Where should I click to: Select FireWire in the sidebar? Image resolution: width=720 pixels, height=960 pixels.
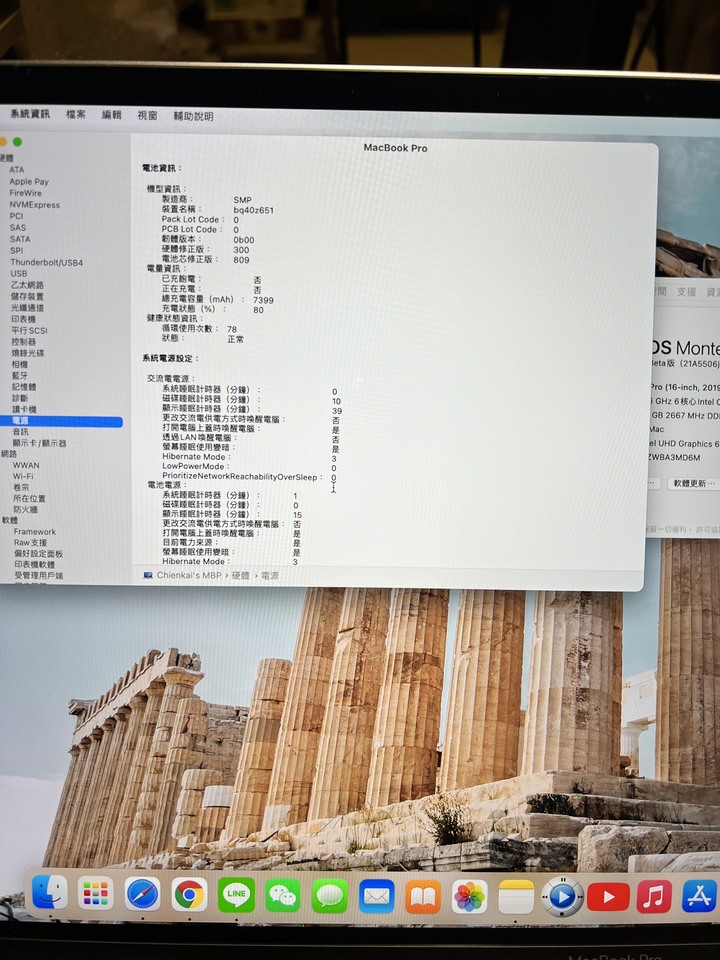click(x=26, y=193)
